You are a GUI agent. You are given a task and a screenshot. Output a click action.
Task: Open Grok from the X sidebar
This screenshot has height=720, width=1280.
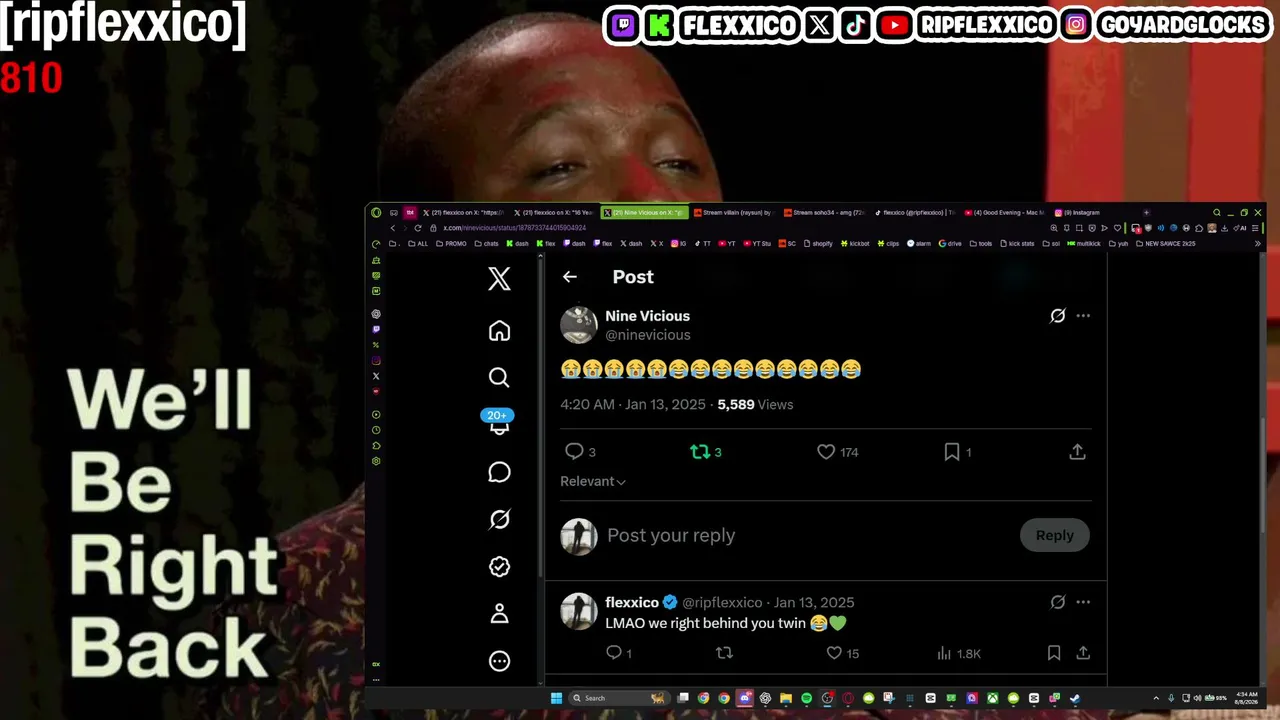coord(499,519)
